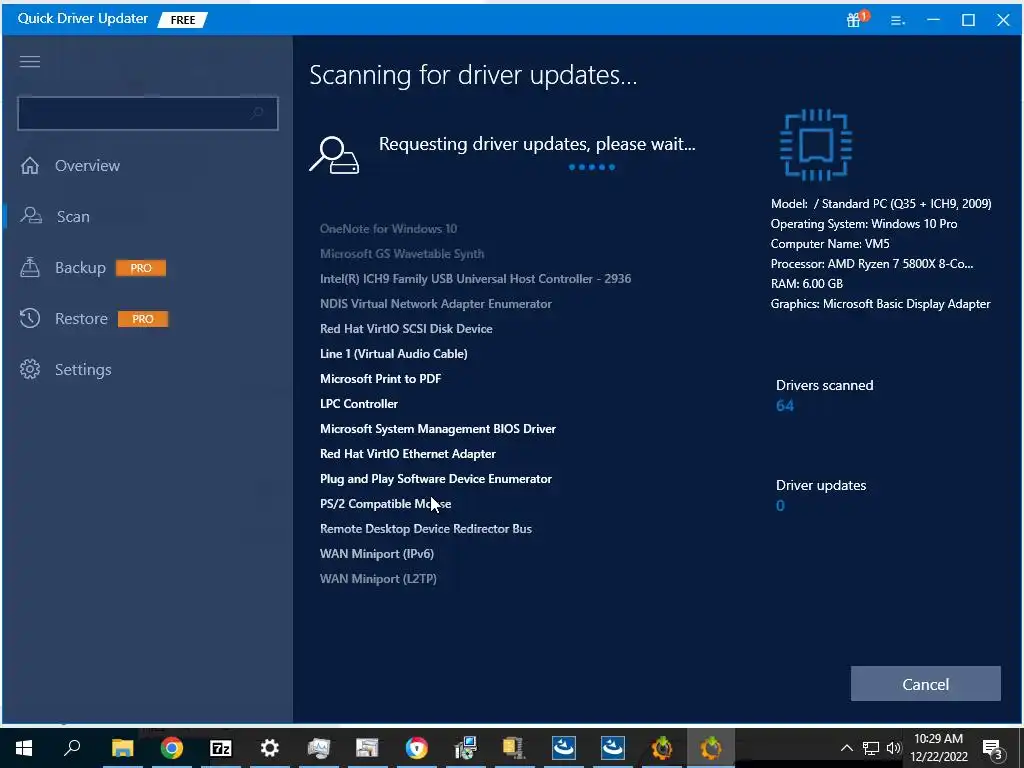Click the Backup icon in sidebar
The height and width of the screenshot is (768, 1024).
[x=30, y=267]
